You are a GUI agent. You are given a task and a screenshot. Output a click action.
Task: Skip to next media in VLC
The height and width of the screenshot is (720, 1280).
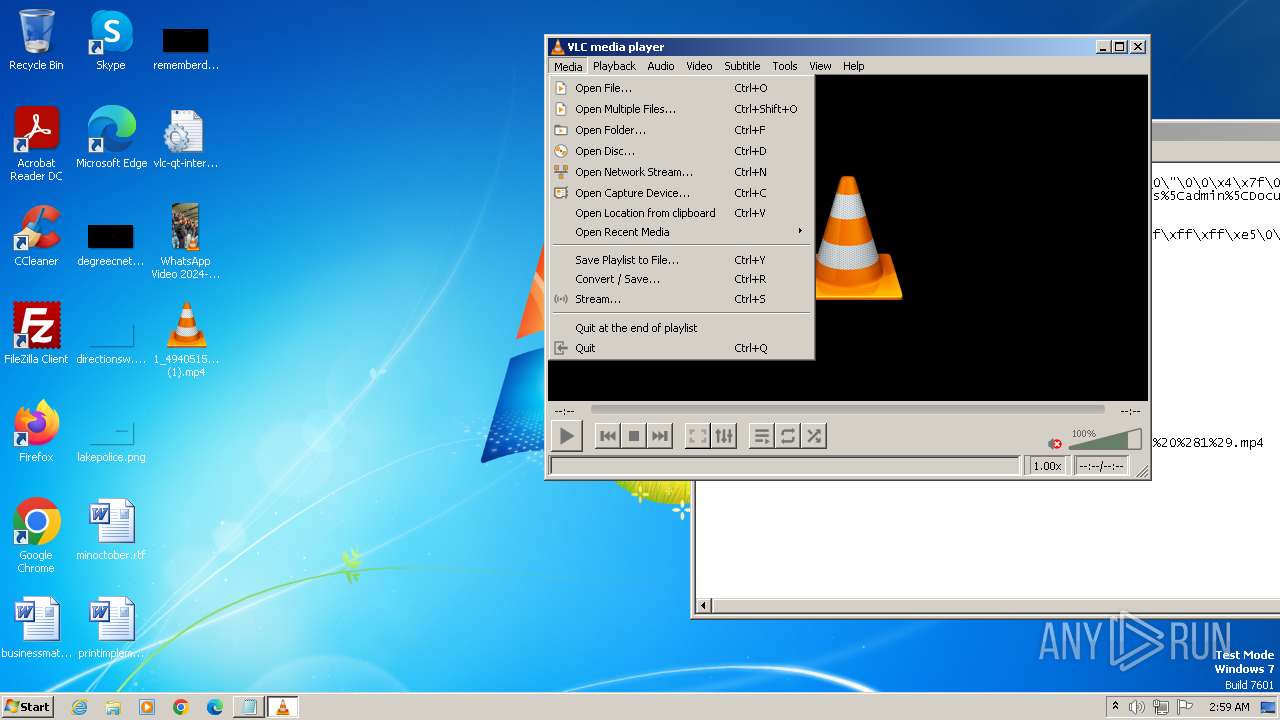pos(659,436)
